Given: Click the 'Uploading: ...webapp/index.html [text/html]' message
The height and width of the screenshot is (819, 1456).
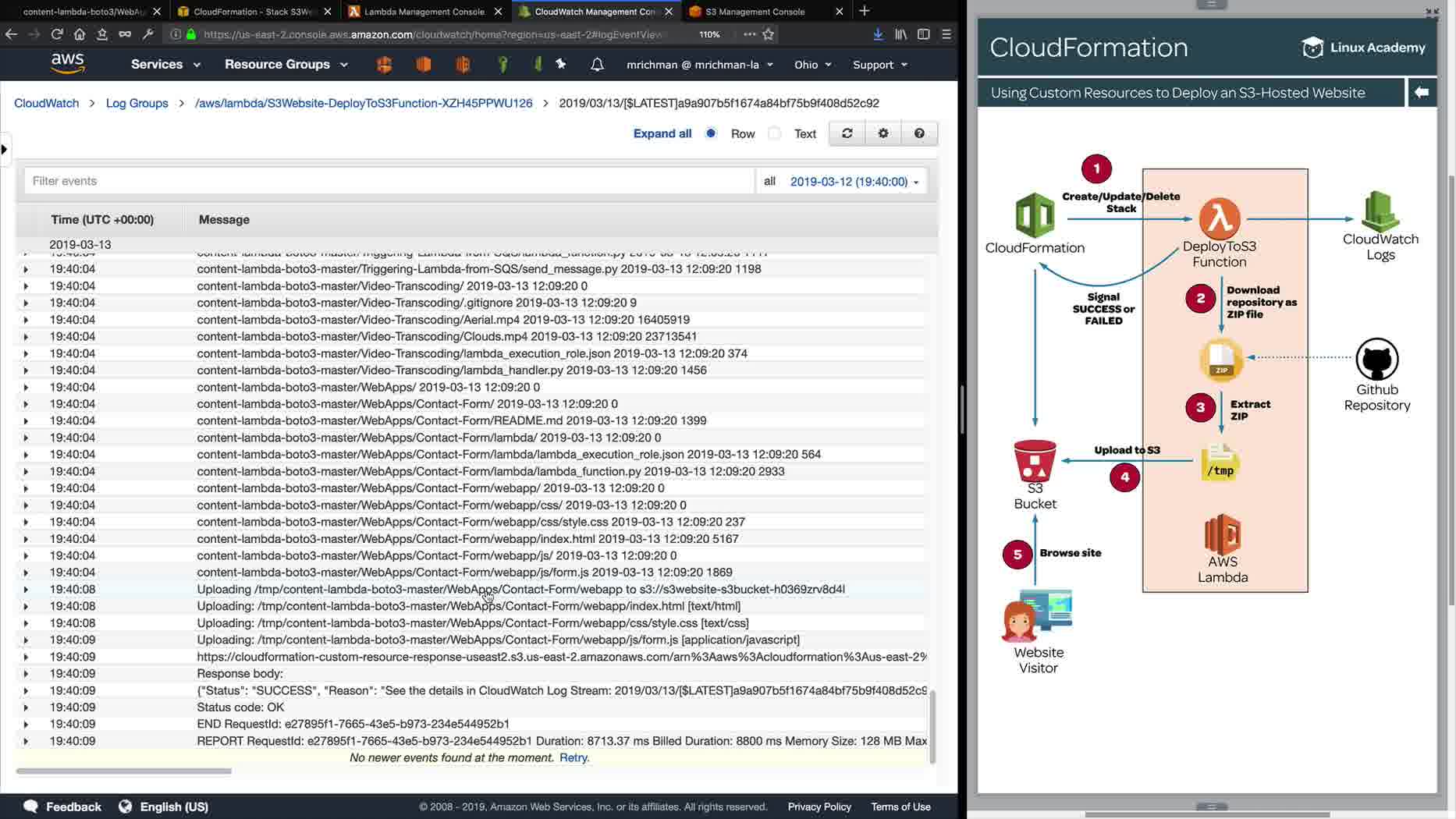Looking at the screenshot, I should click(x=469, y=606).
